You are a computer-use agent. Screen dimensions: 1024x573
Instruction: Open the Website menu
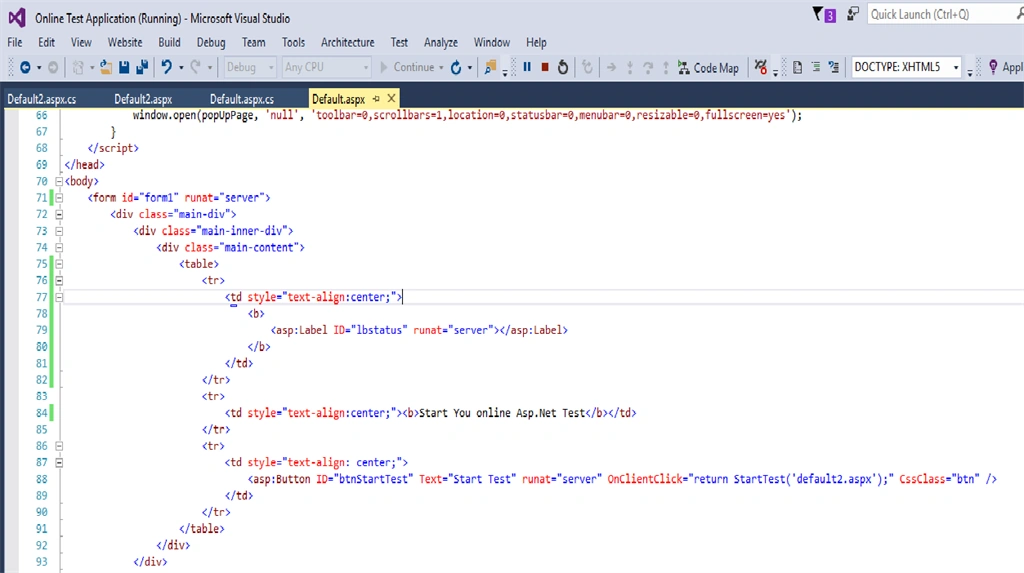click(125, 42)
